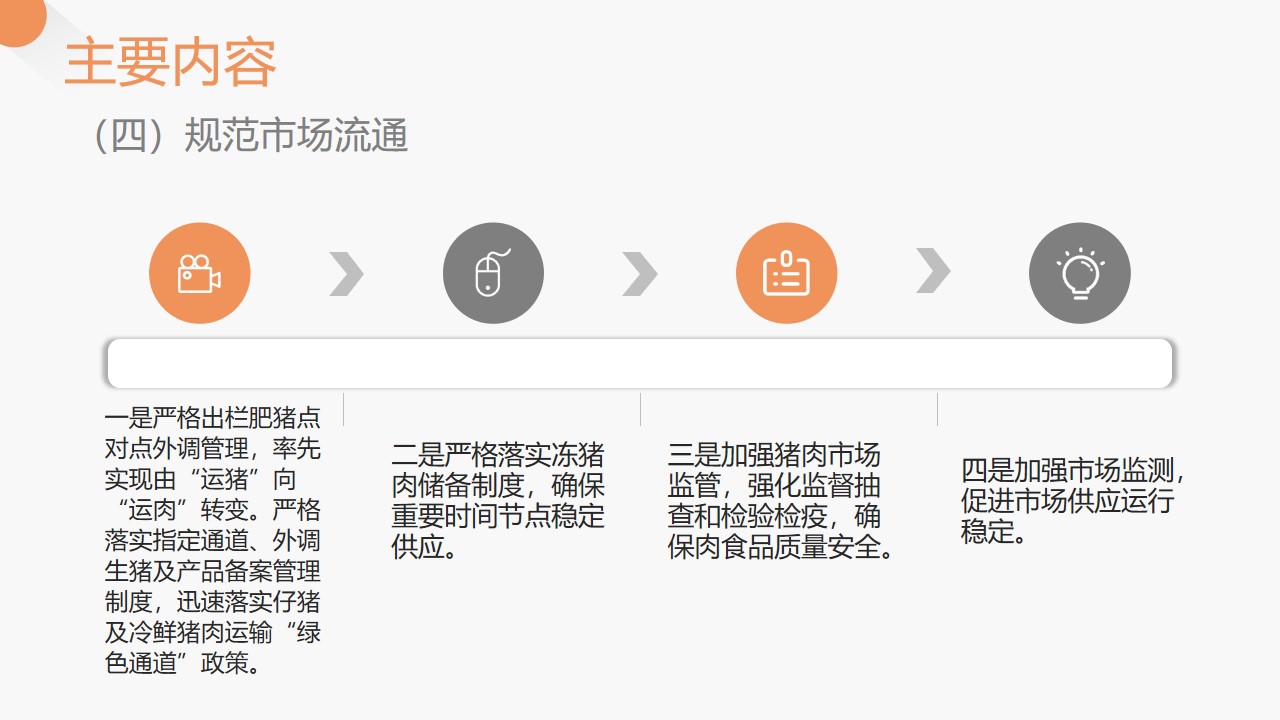This screenshot has height=720, width=1280.
Task: Click the orange video camera icon
Action: (199, 273)
